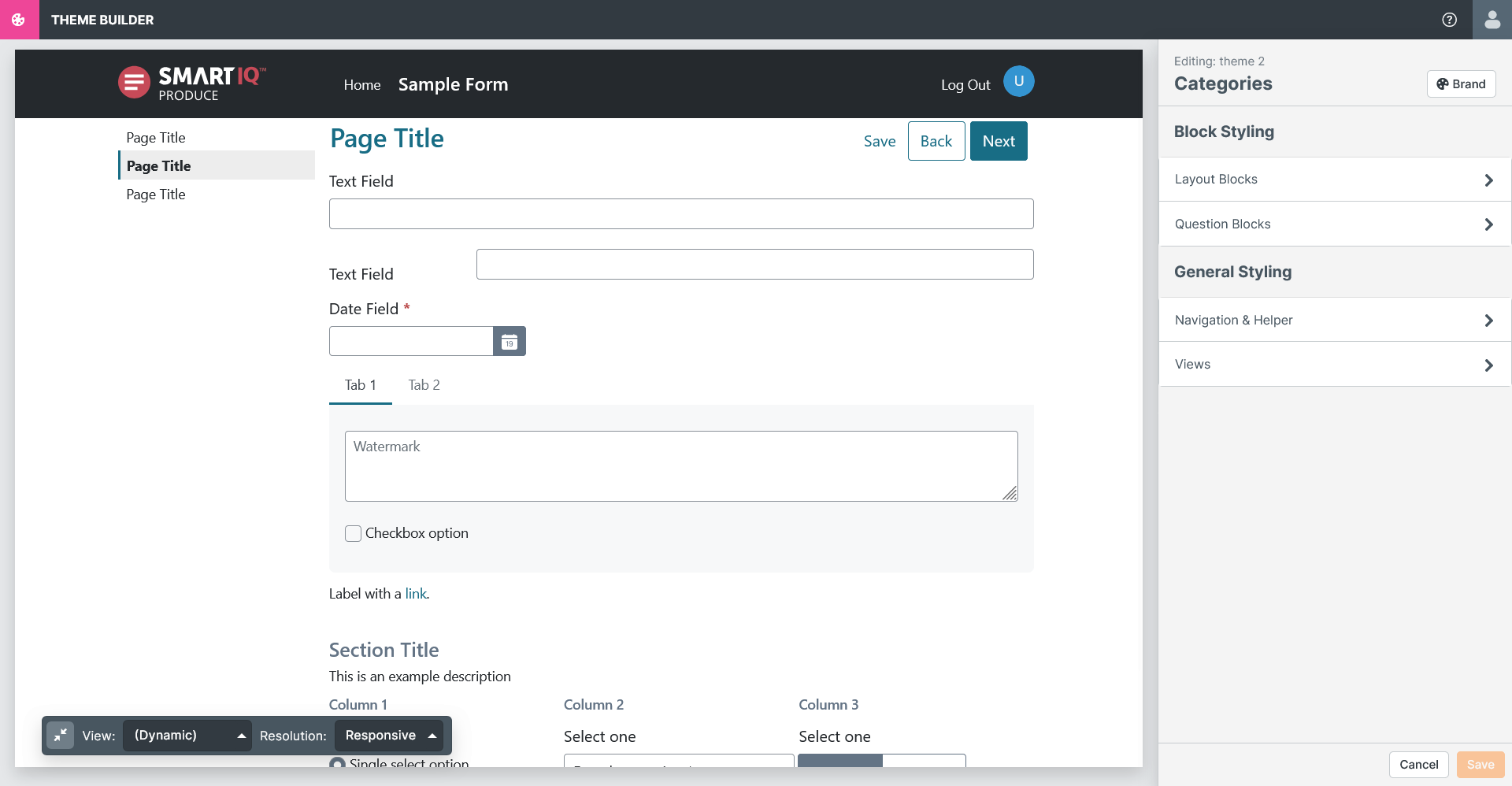Collapse the view toolbar with shrink icon
Screen dimensions: 1512x786
coord(60,736)
